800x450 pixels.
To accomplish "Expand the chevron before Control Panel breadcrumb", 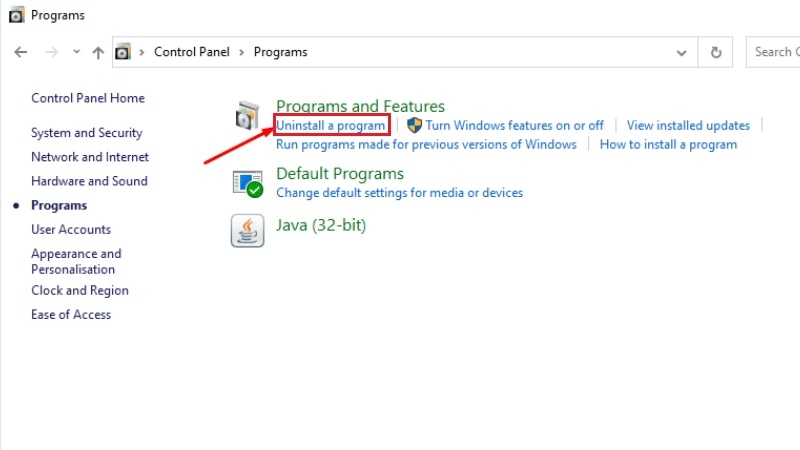I will pos(141,52).
